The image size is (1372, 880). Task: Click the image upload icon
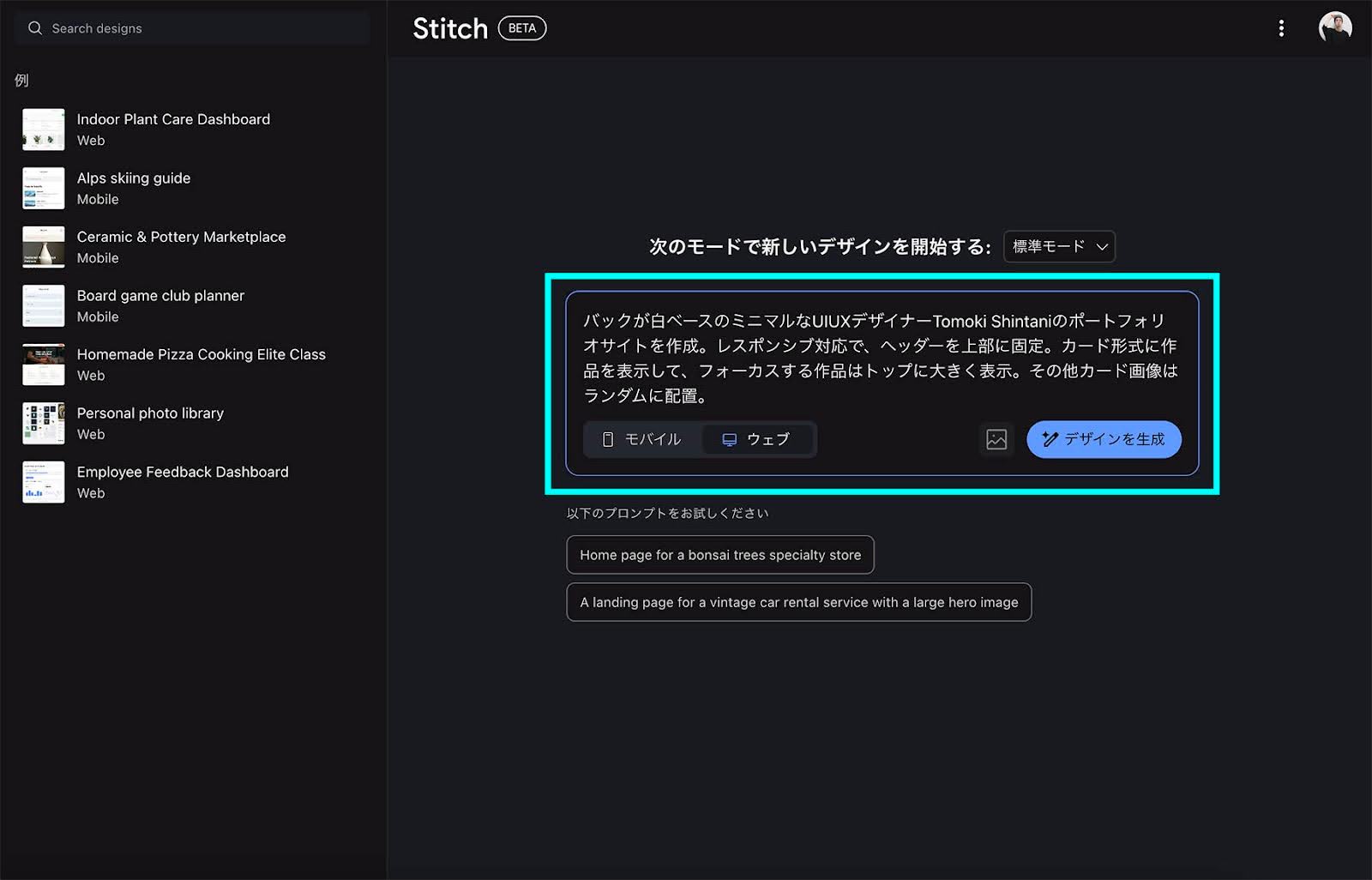(996, 440)
